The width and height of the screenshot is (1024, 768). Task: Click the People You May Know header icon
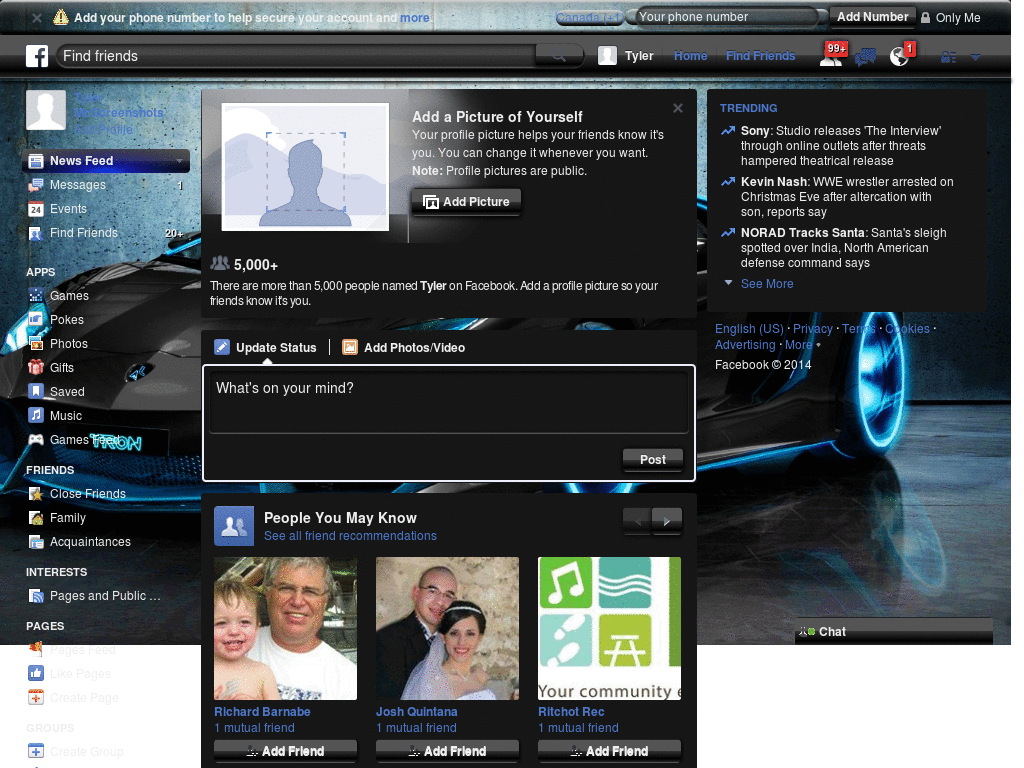pos(234,526)
